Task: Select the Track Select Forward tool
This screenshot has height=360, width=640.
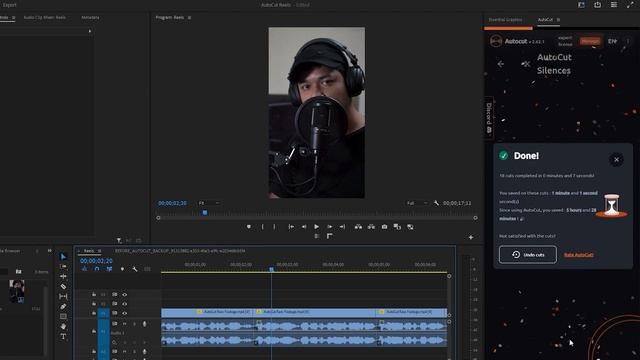Action: (x=63, y=267)
